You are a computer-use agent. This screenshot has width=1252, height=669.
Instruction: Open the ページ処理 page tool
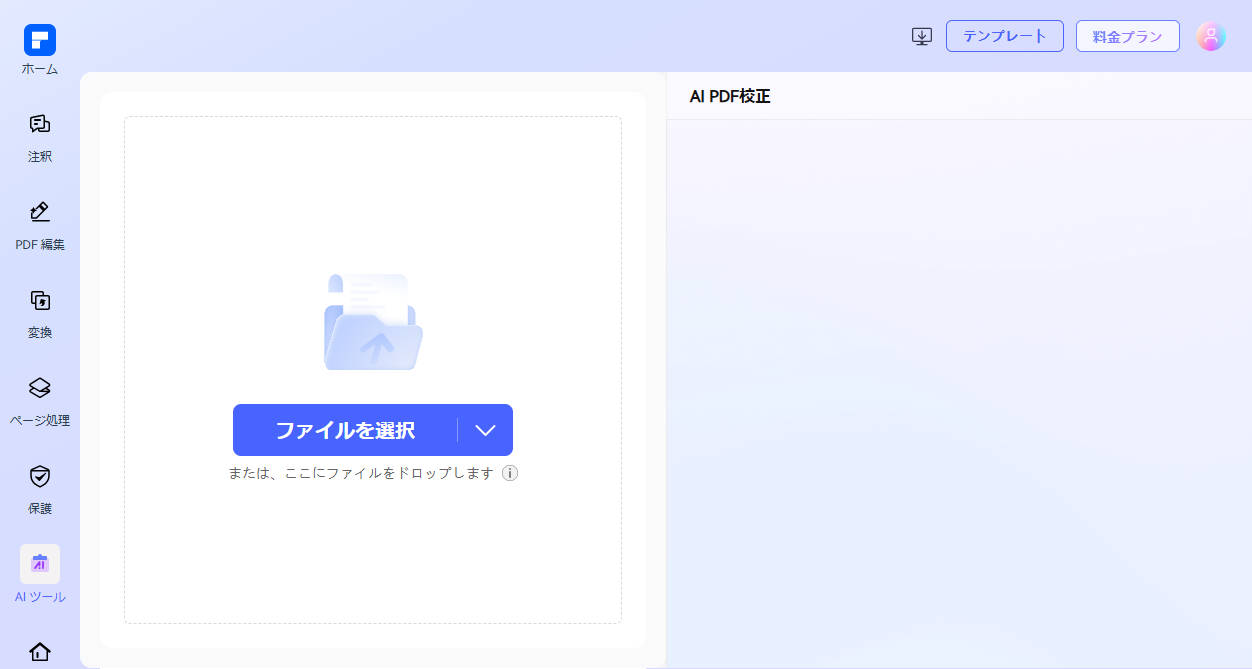40,401
